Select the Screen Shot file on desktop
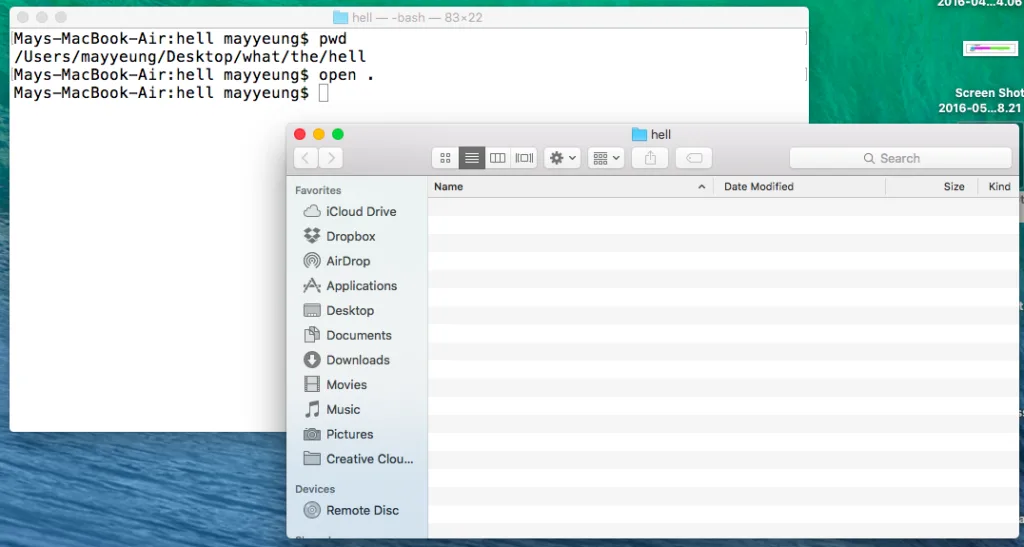This screenshot has height=547, width=1024. coord(989,78)
